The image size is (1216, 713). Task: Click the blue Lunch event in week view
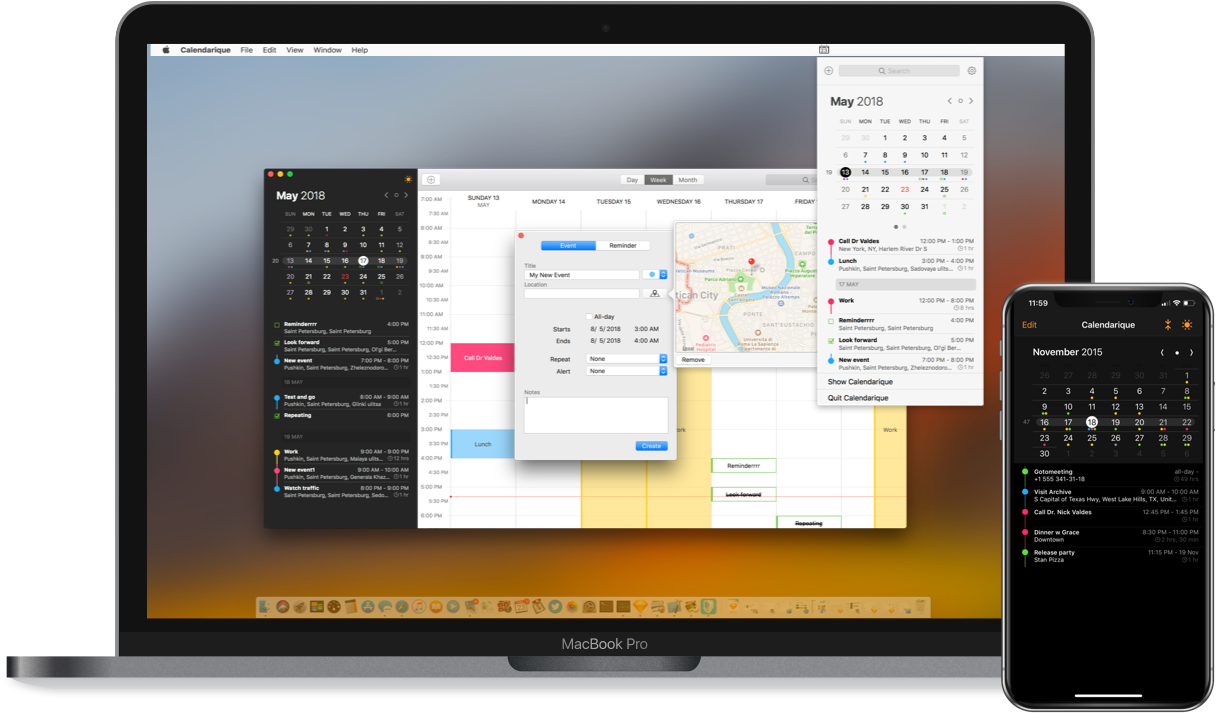coord(483,444)
